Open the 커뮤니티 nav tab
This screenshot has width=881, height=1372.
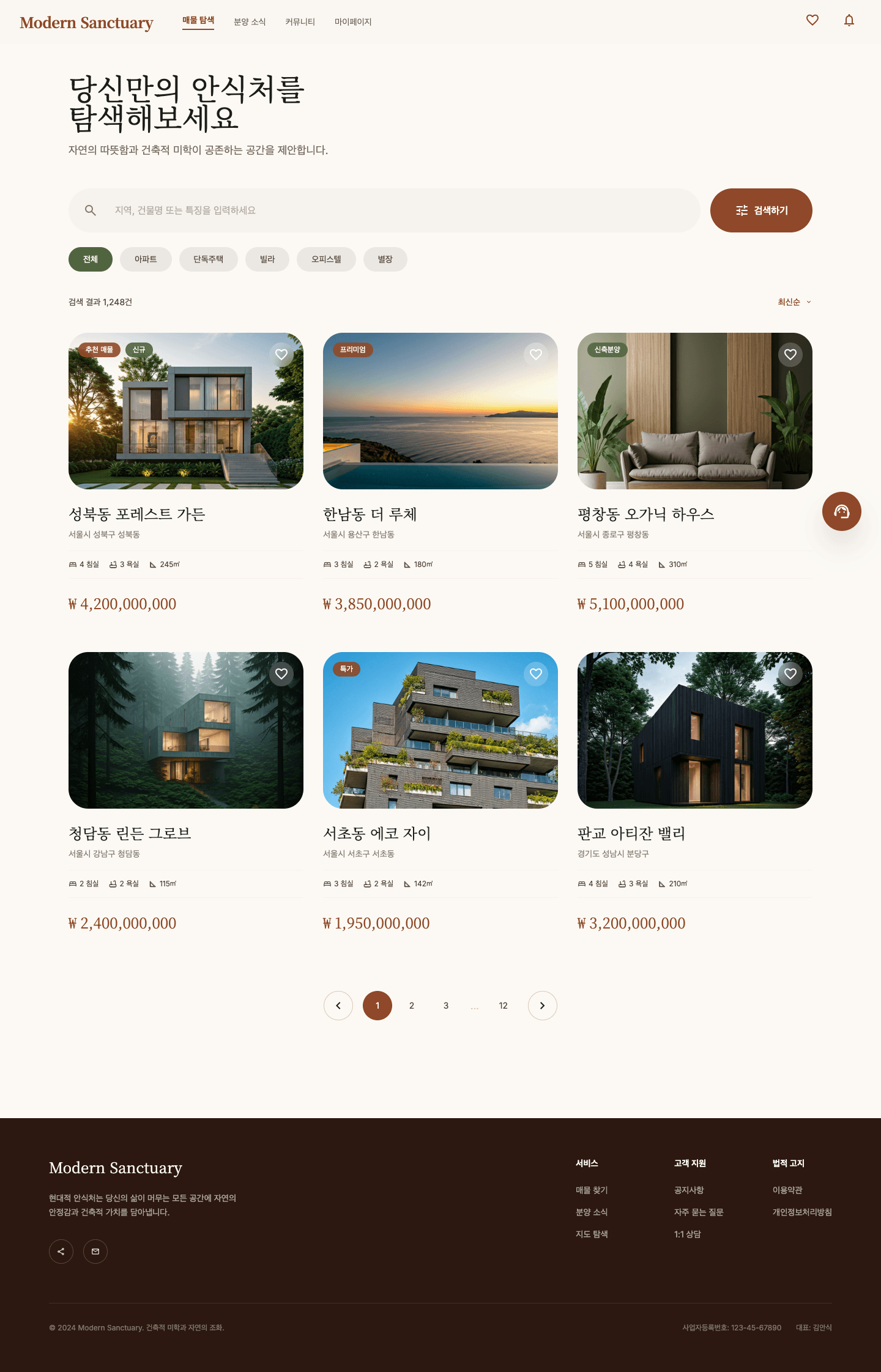[x=300, y=22]
